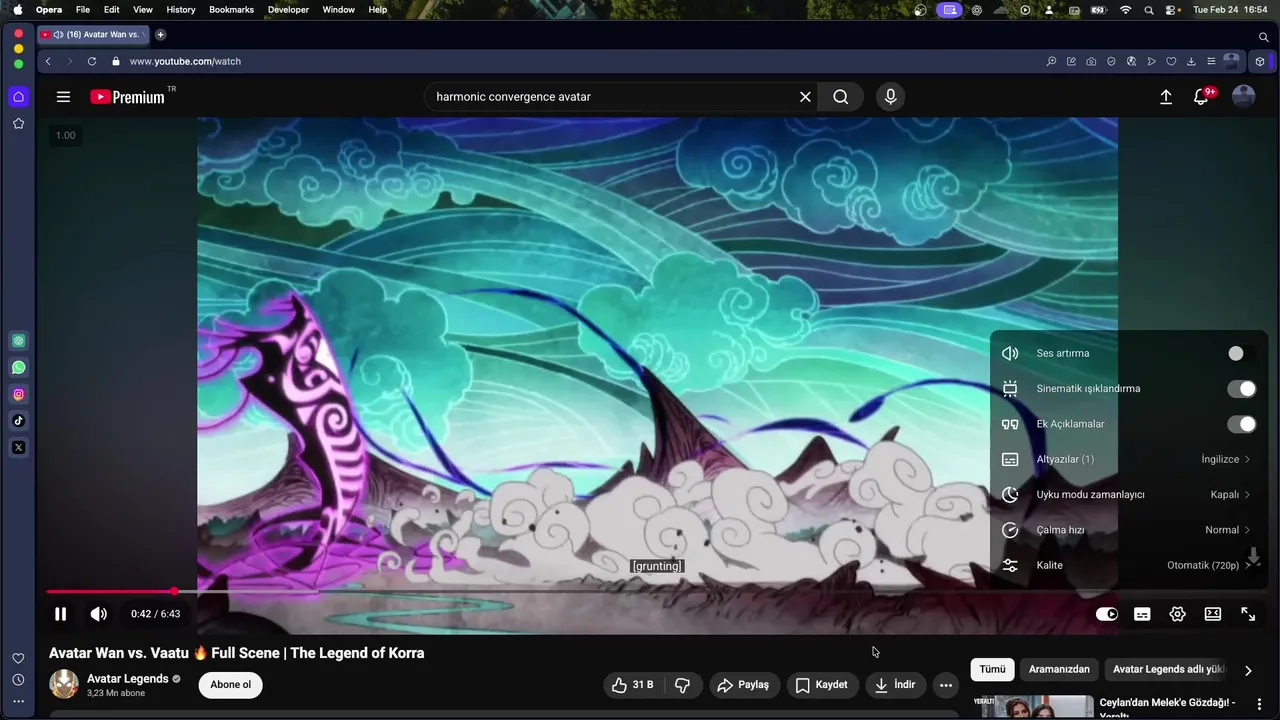The height and width of the screenshot is (720, 1280).
Task: Disable Sinematik ışıklandırma switch
Action: pyautogui.click(x=1241, y=389)
